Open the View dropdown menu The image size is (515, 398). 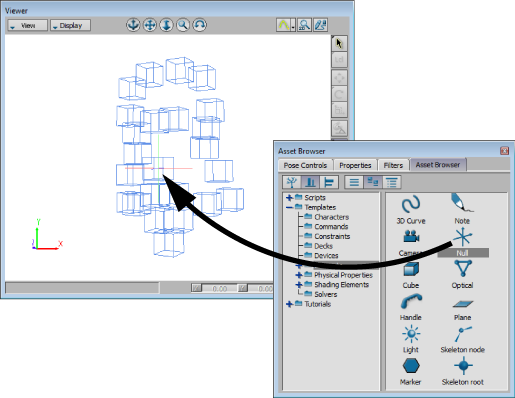pos(28,26)
